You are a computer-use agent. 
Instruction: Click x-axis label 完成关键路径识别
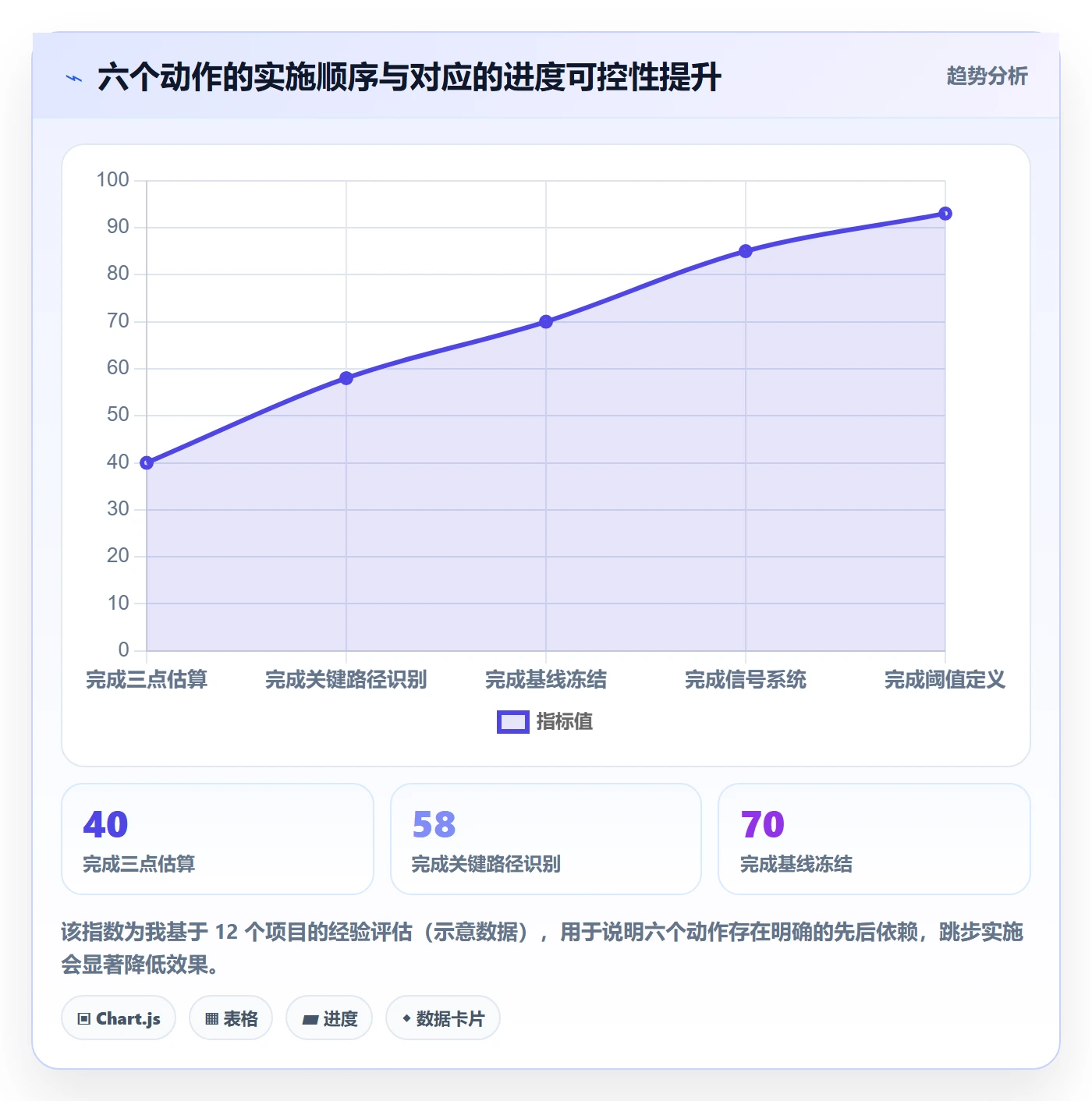tap(346, 680)
